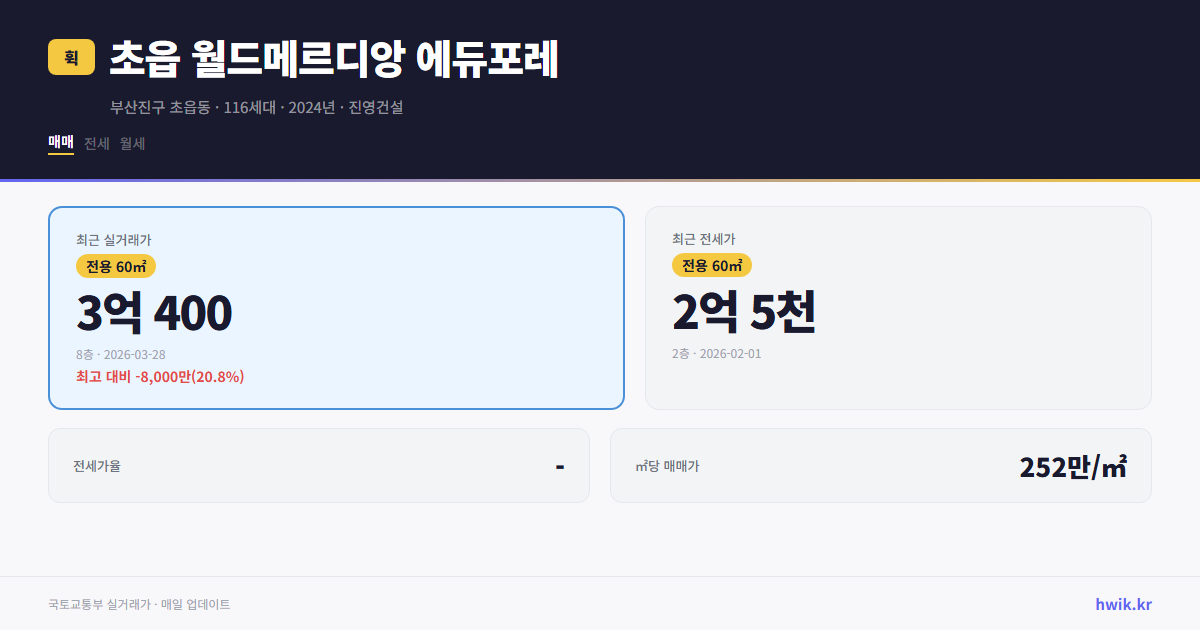Click the 최근 전세가 card
This screenshot has height=630, width=1200.
click(898, 307)
